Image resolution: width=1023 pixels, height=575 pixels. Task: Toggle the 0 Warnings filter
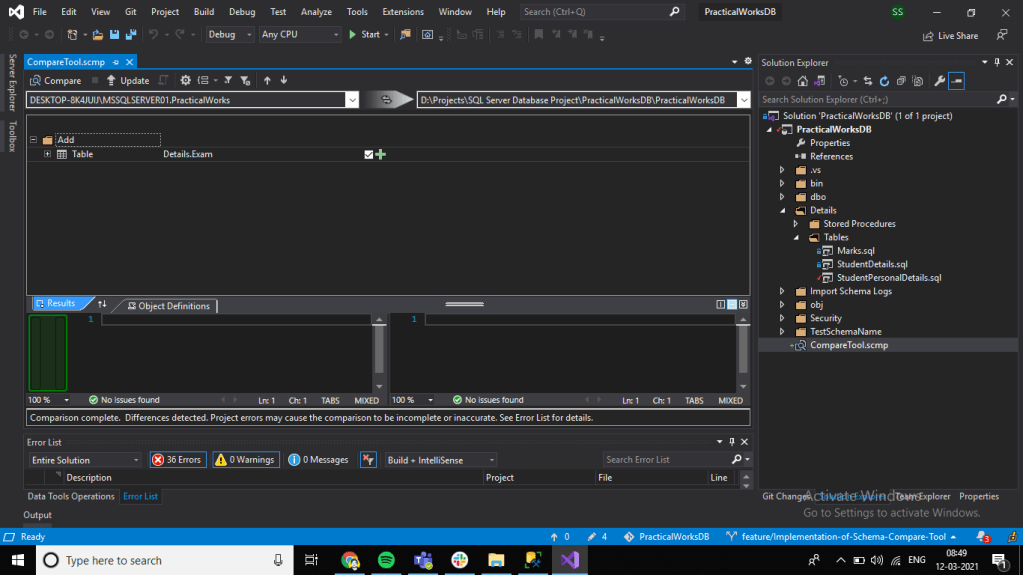click(245, 460)
